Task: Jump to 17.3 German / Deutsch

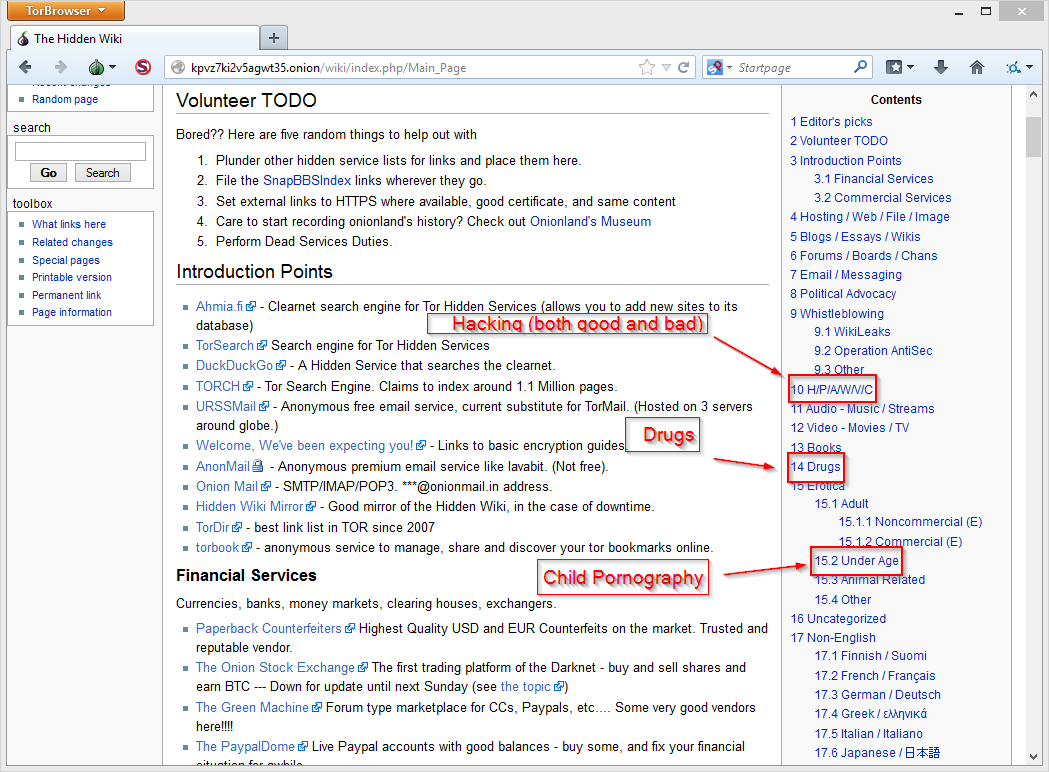Action: pyautogui.click(x=878, y=694)
